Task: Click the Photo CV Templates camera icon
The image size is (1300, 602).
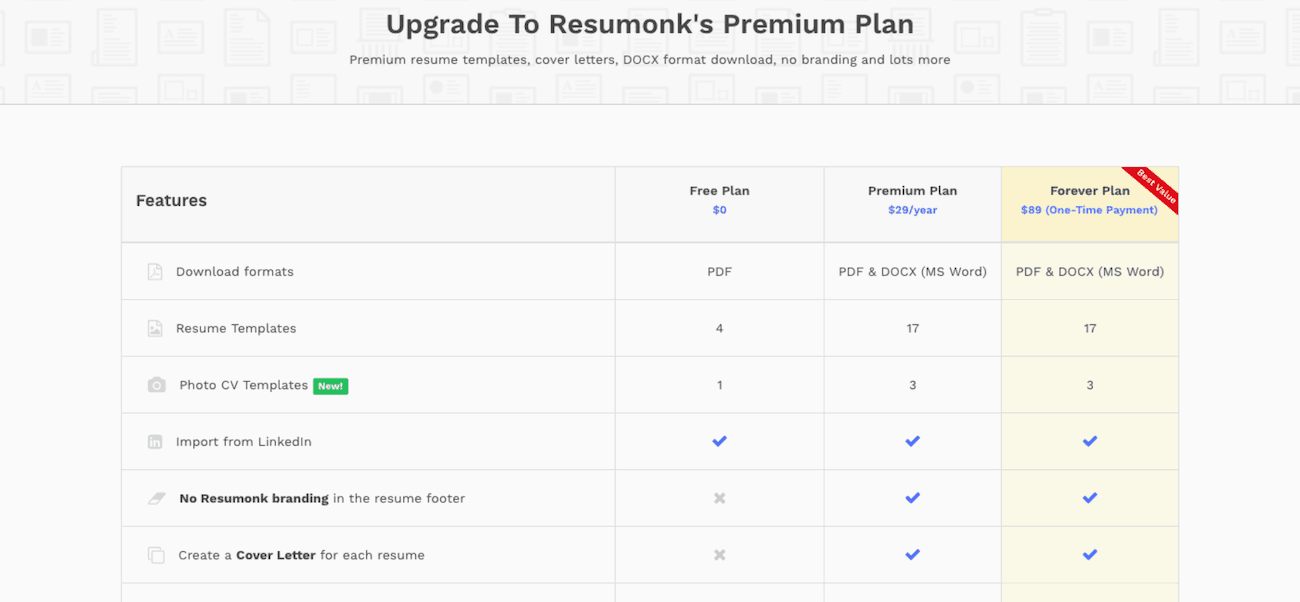Action: coord(156,385)
